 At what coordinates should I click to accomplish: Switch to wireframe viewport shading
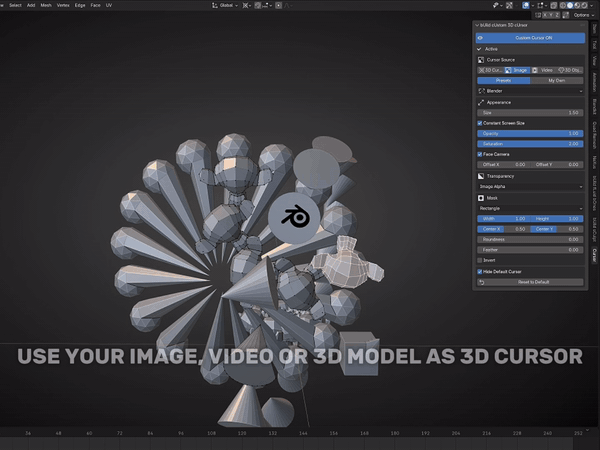[563, 5]
